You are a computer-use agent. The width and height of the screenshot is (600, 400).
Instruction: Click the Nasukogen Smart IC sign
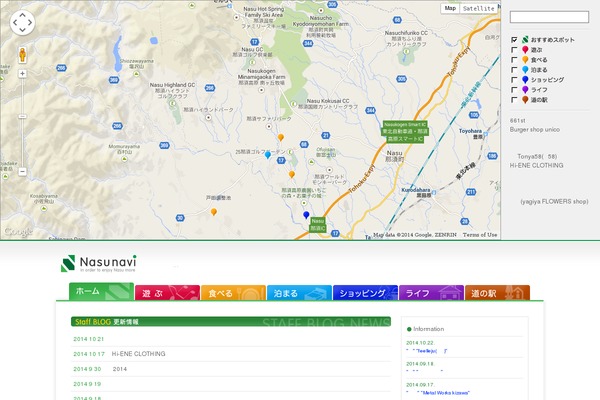[x=405, y=132]
